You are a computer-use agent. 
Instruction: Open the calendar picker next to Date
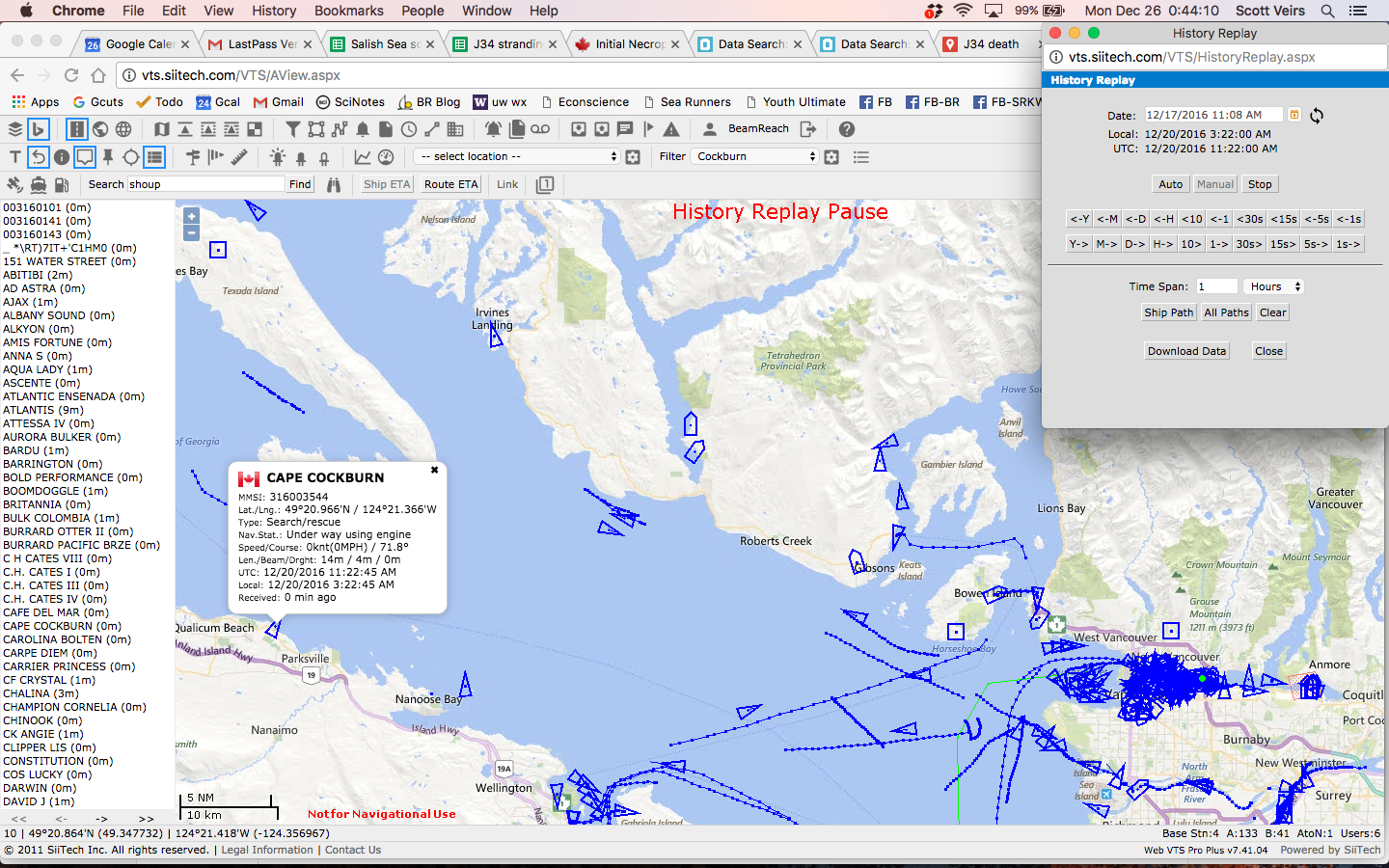coord(1294,115)
